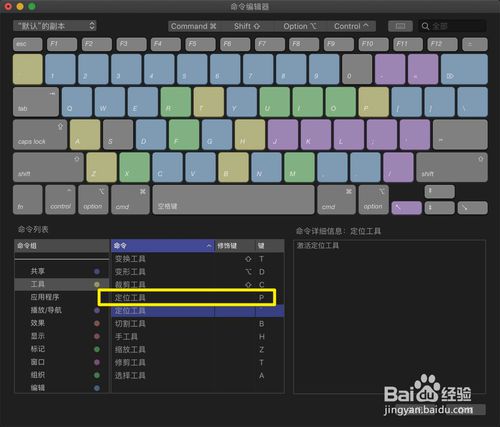Viewport: 500px width, 427px height.
Task: Click the esc key on virtual keyboard
Action: tap(28, 44)
